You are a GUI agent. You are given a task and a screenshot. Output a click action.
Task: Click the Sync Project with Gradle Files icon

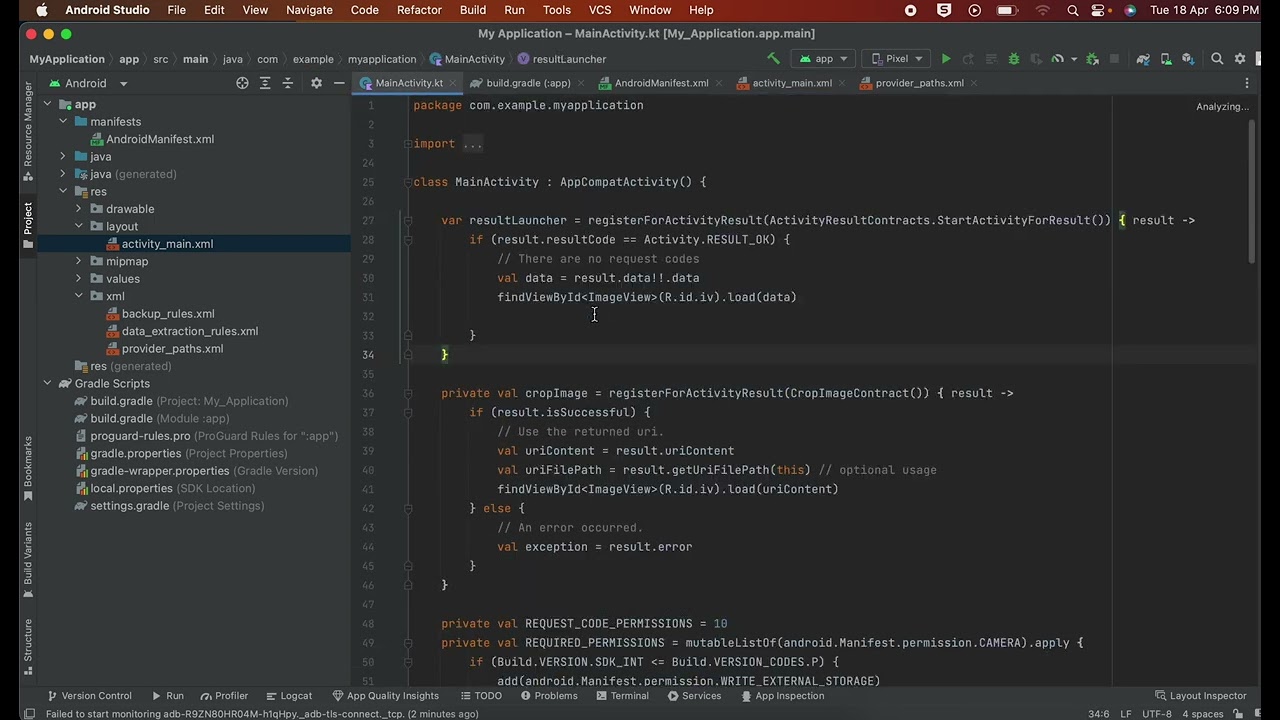[1143, 59]
